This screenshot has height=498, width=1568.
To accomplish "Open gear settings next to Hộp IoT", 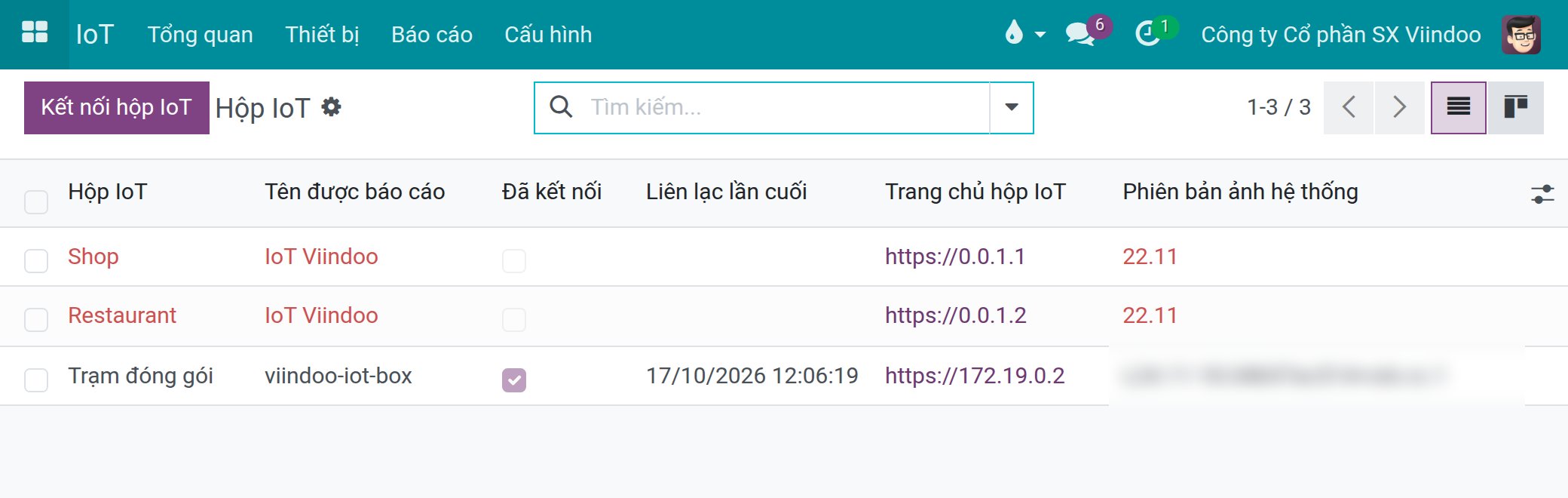I will 331,107.
